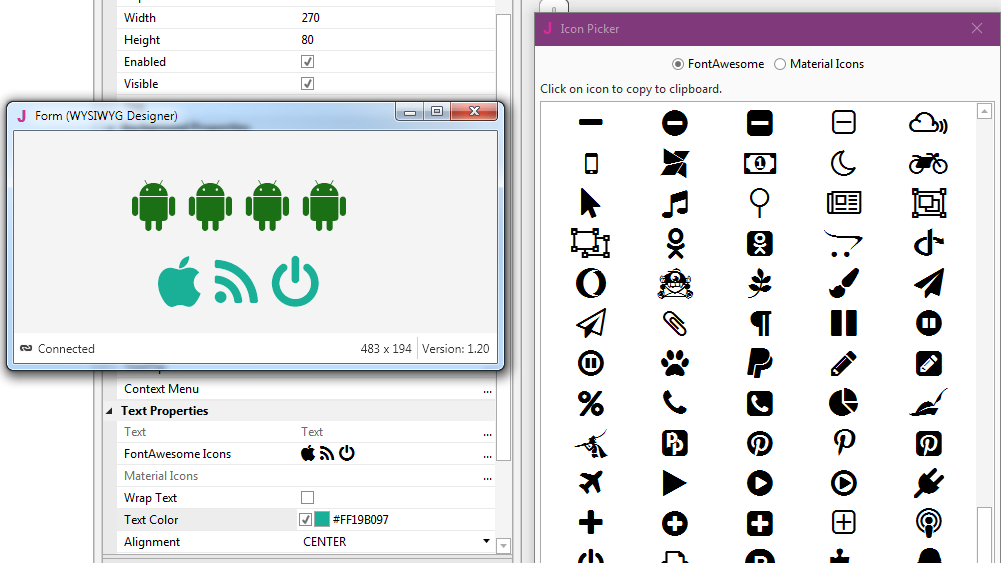Copy the mouse pointer arrow icon
Image resolution: width=1001 pixels, height=563 pixels.
point(590,204)
